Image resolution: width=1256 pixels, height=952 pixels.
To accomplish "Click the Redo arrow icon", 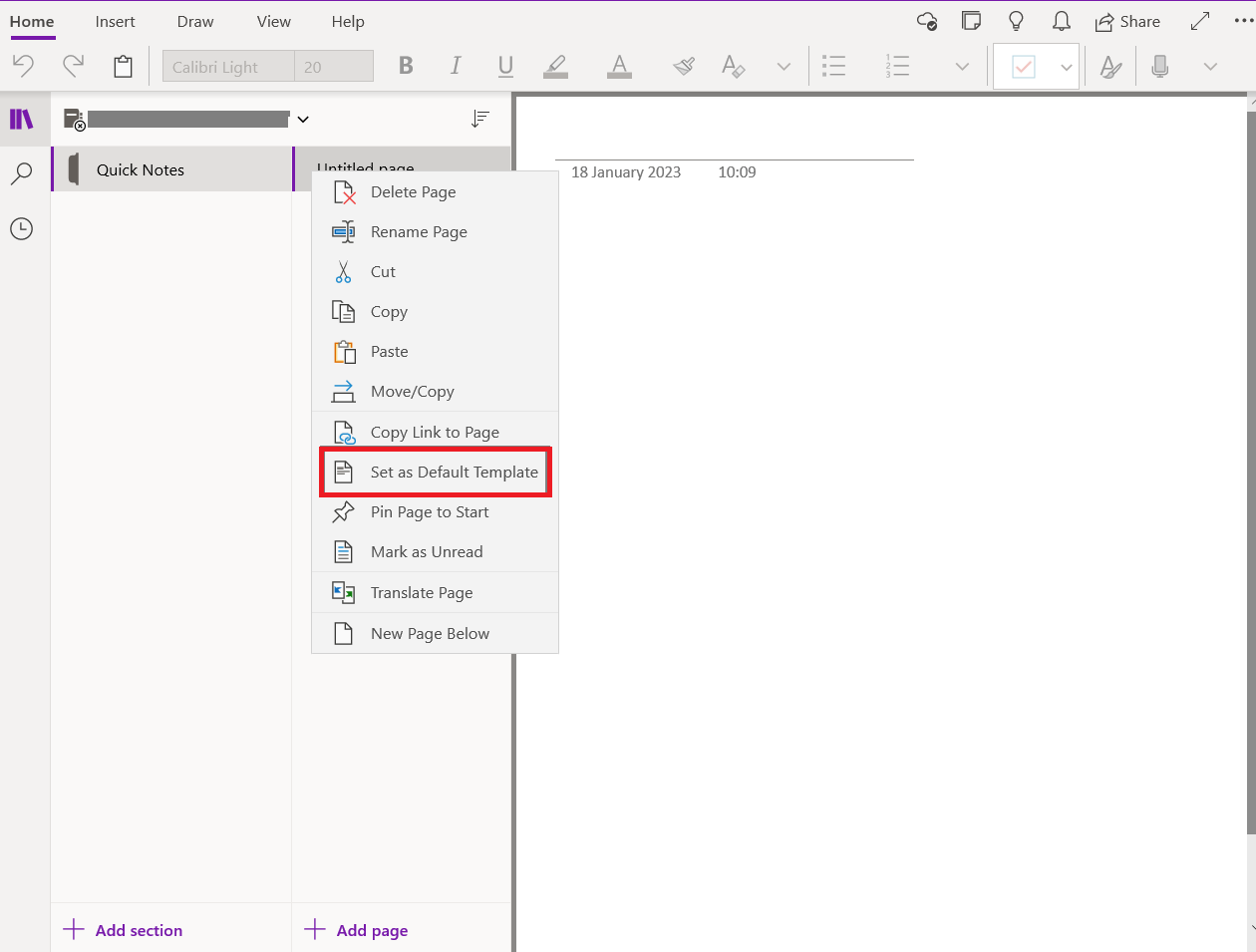I will 73,66.
